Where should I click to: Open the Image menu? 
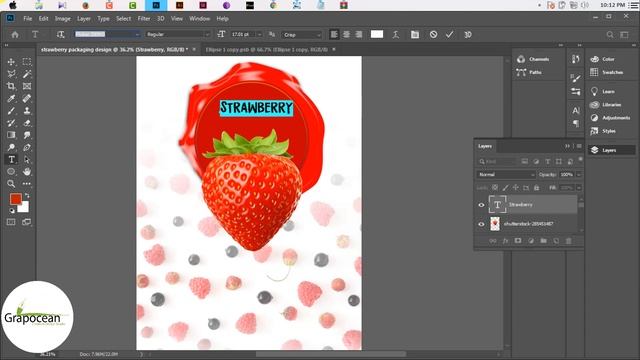(62, 19)
